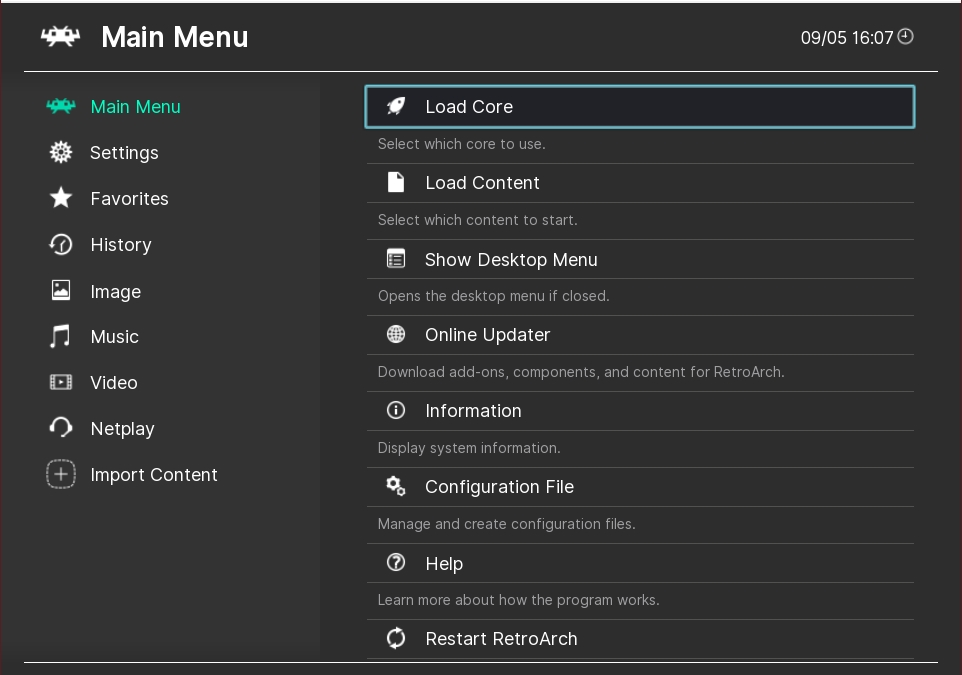The height and width of the screenshot is (675, 962).
Task: Switch to the Settings sidebar tab
Action: [124, 153]
